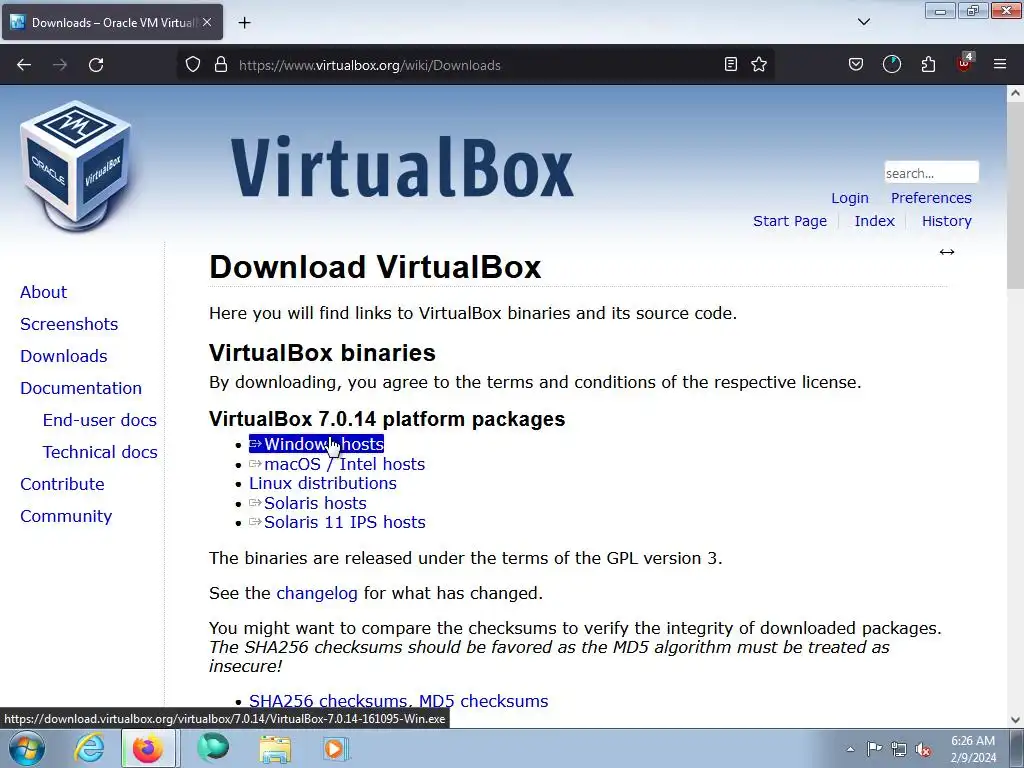Open the Firefox hamburger menu
The height and width of the screenshot is (768, 1024).
(1000, 64)
